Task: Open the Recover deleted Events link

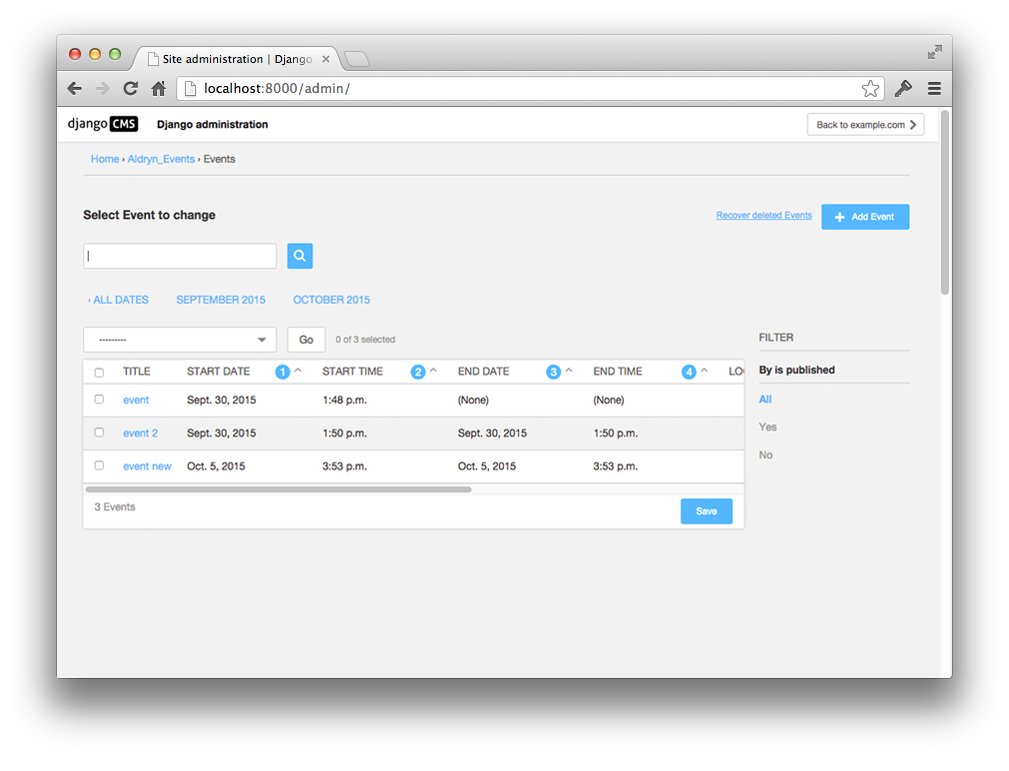Action: (764, 216)
